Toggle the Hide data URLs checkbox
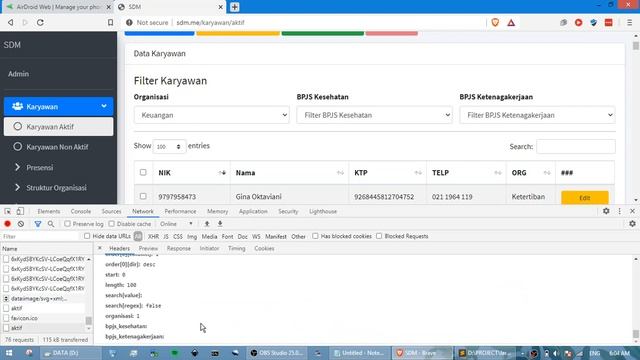The height and width of the screenshot is (360, 640). coord(87,236)
